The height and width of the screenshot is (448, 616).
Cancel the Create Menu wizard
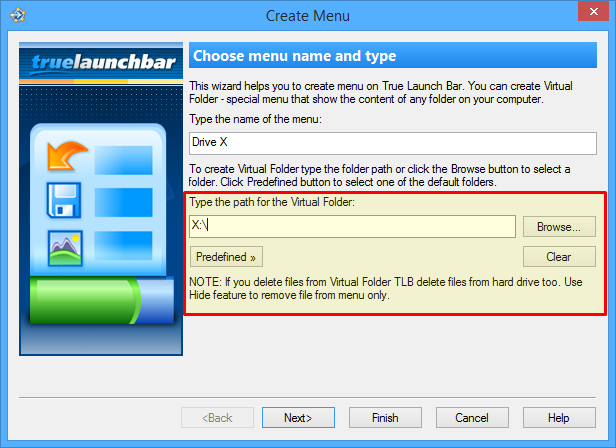tap(472, 417)
